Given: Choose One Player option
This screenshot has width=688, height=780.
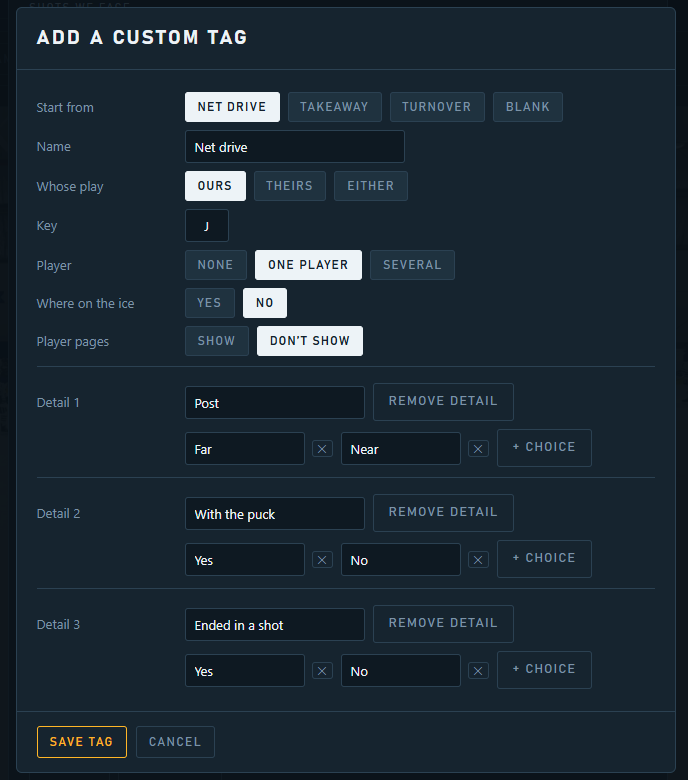Looking at the screenshot, I should (x=308, y=265).
